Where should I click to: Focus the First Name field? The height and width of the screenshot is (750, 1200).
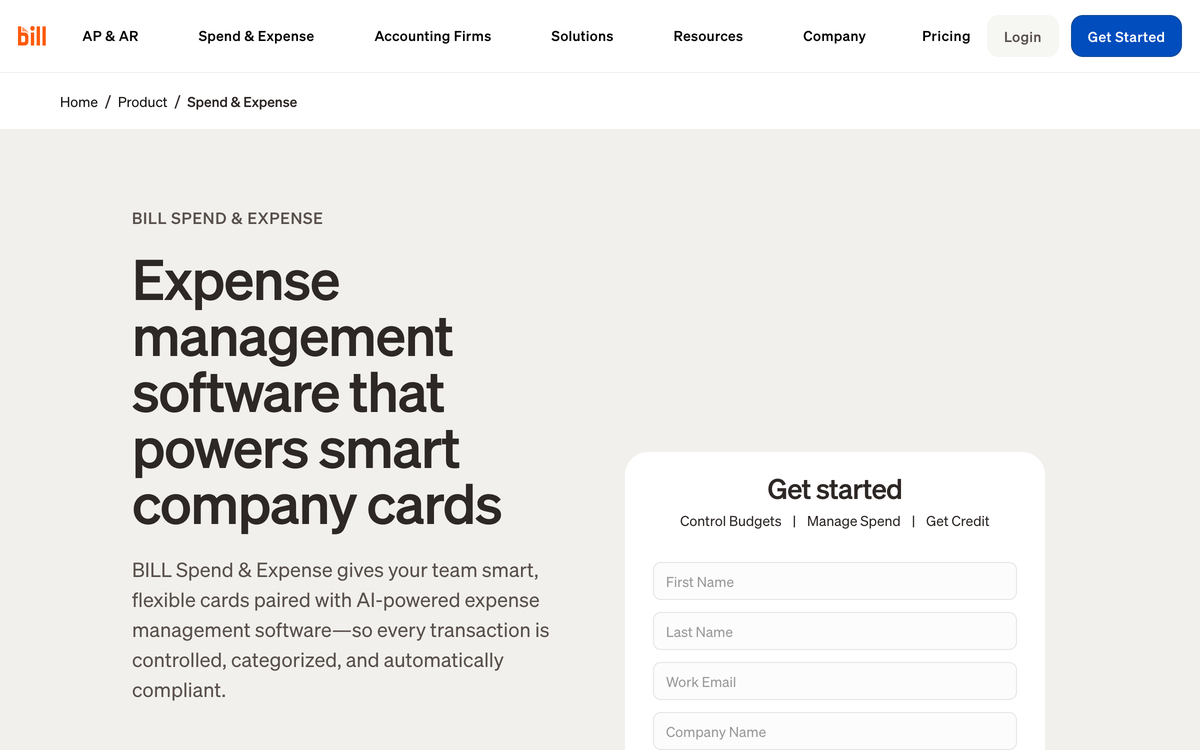coord(835,581)
